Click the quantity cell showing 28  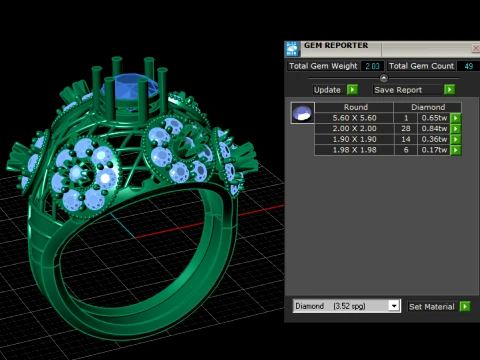[406, 129]
